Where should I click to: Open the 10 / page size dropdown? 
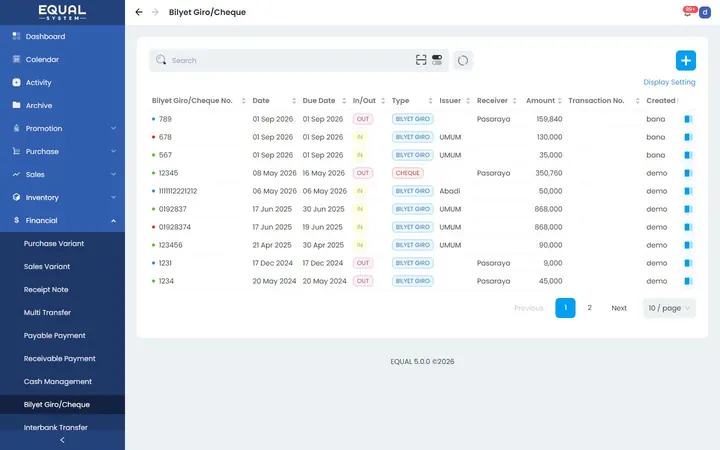[x=669, y=308]
